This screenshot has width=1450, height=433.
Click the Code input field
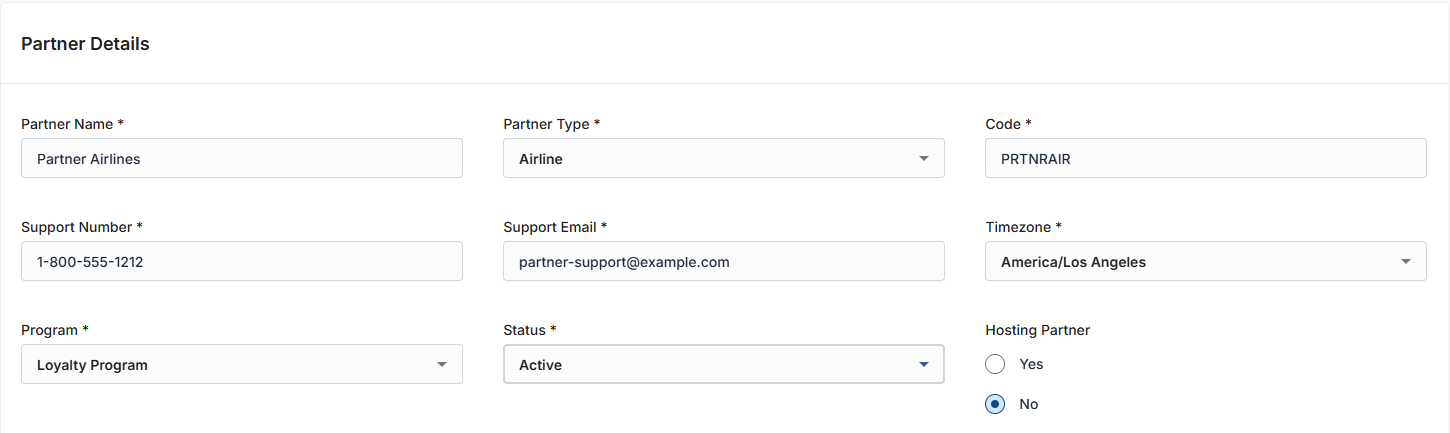[x=1205, y=158]
